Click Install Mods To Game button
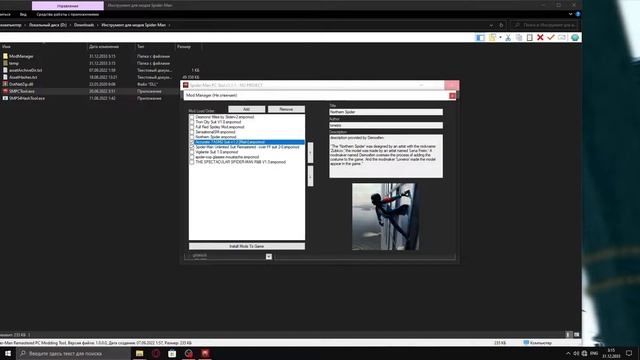The height and width of the screenshot is (360, 640). click(247, 246)
